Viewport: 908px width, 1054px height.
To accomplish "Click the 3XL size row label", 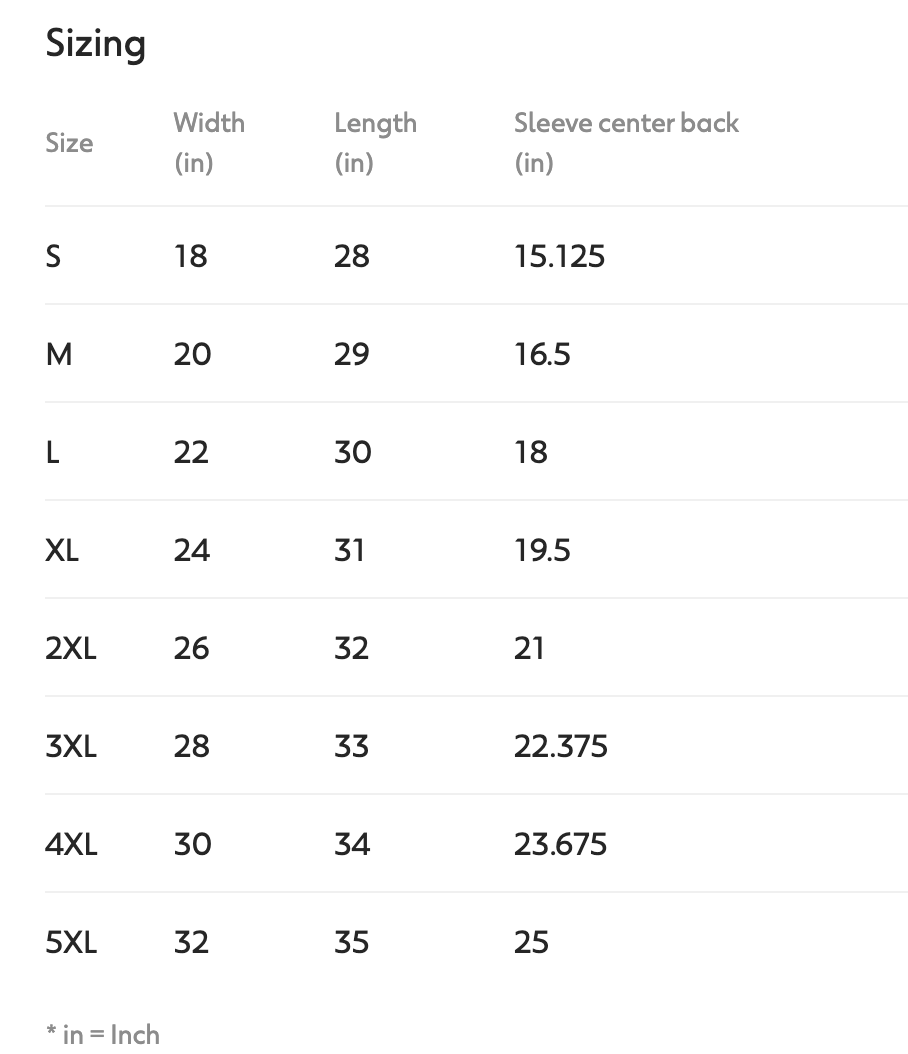I will [x=71, y=747].
